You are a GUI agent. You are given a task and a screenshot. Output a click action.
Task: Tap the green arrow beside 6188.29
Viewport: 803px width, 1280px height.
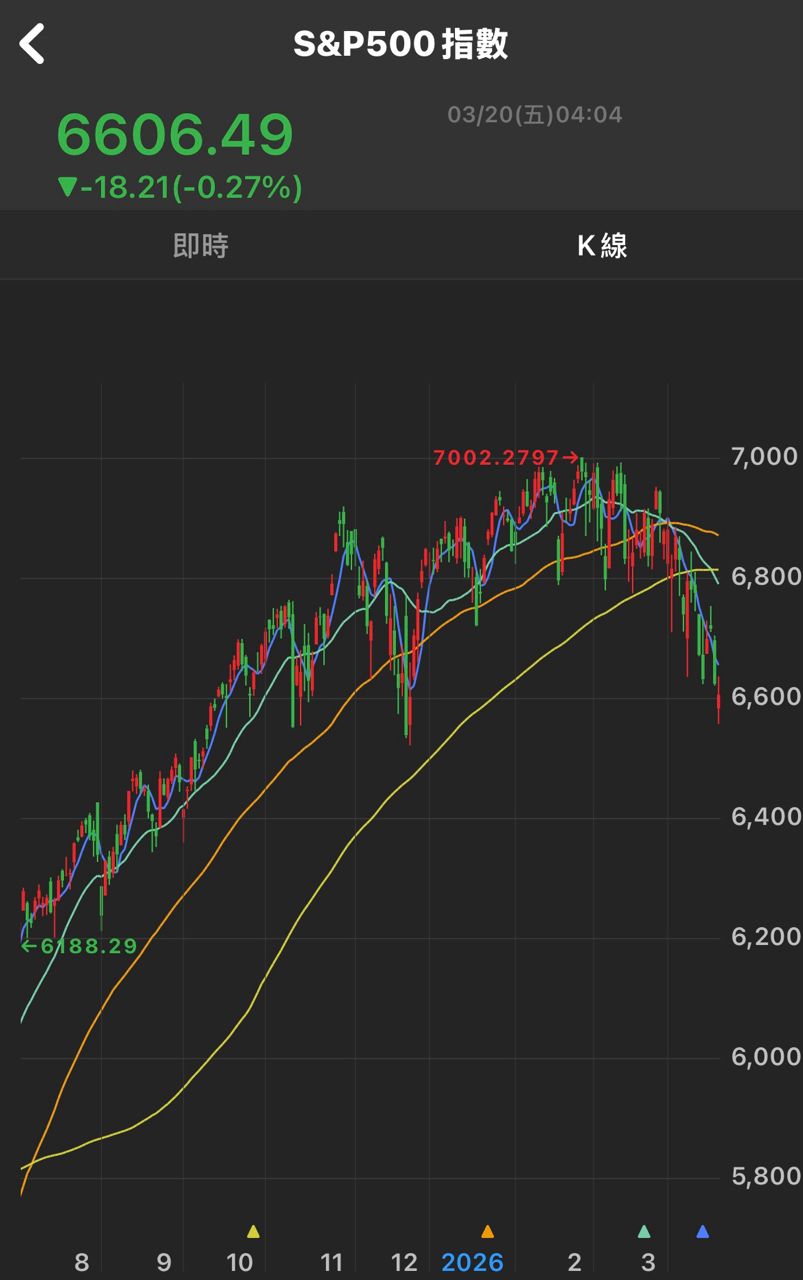pos(29,946)
